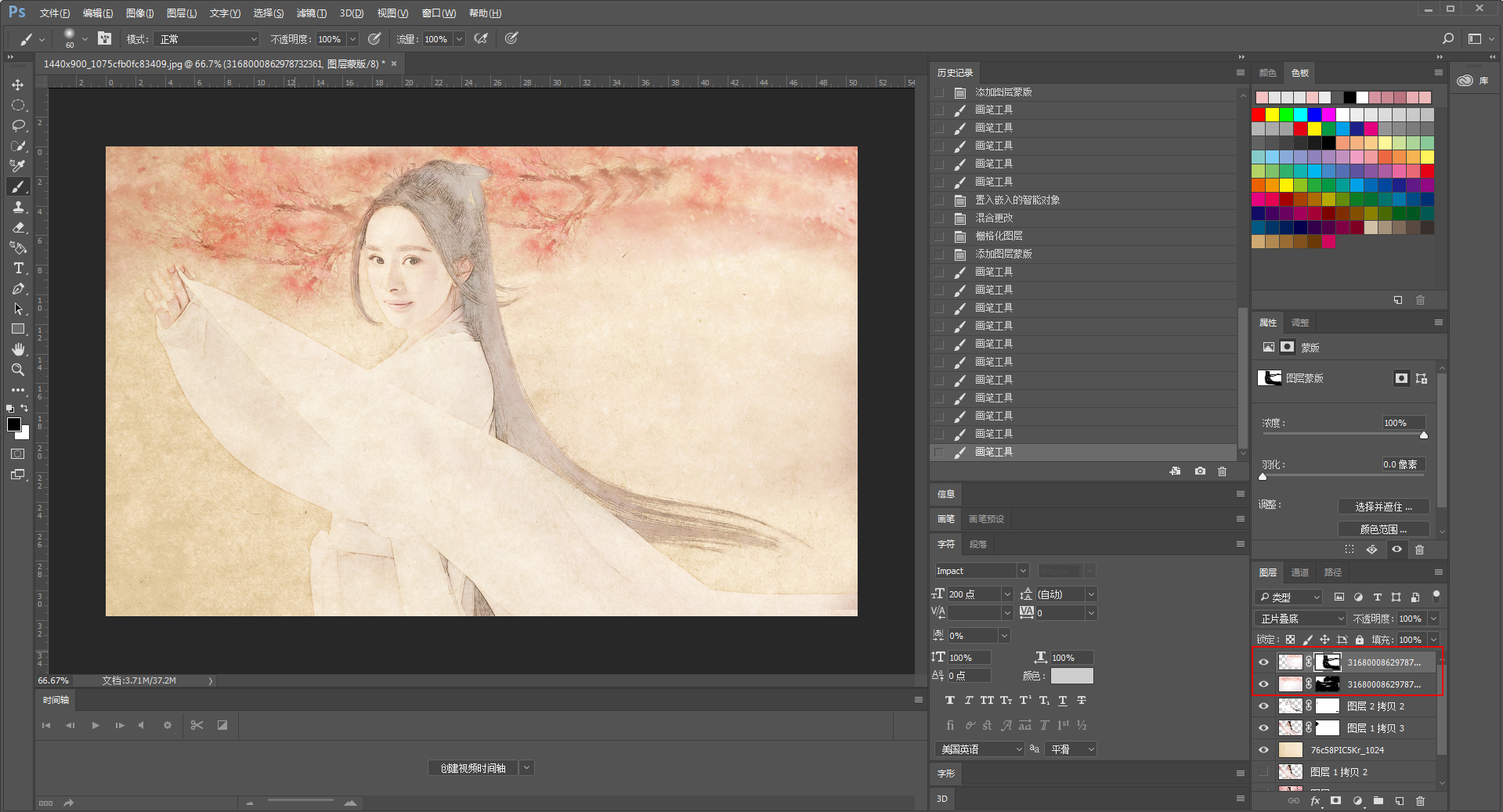1503x812 pixels.
Task: Select the Zoom tool
Action: 18,370
